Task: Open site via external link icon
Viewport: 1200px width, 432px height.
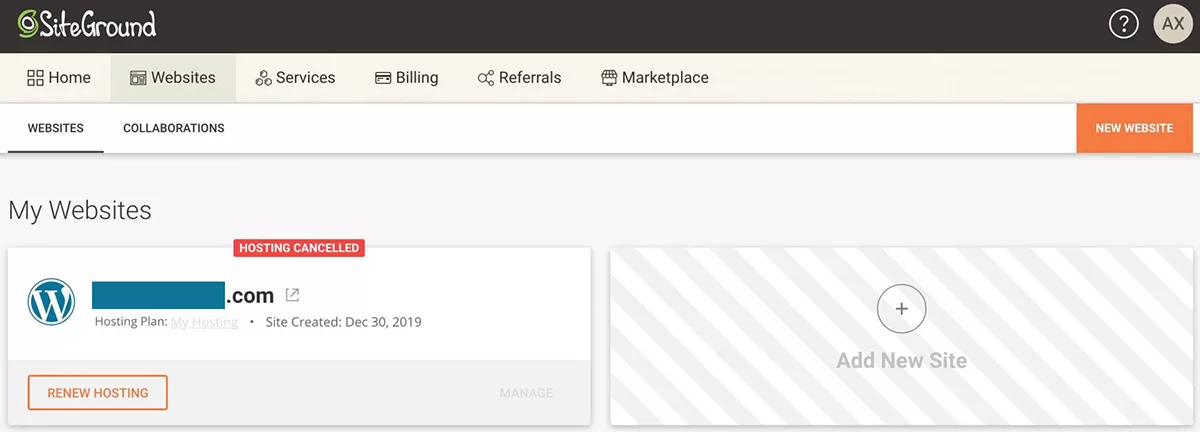Action: (x=292, y=295)
